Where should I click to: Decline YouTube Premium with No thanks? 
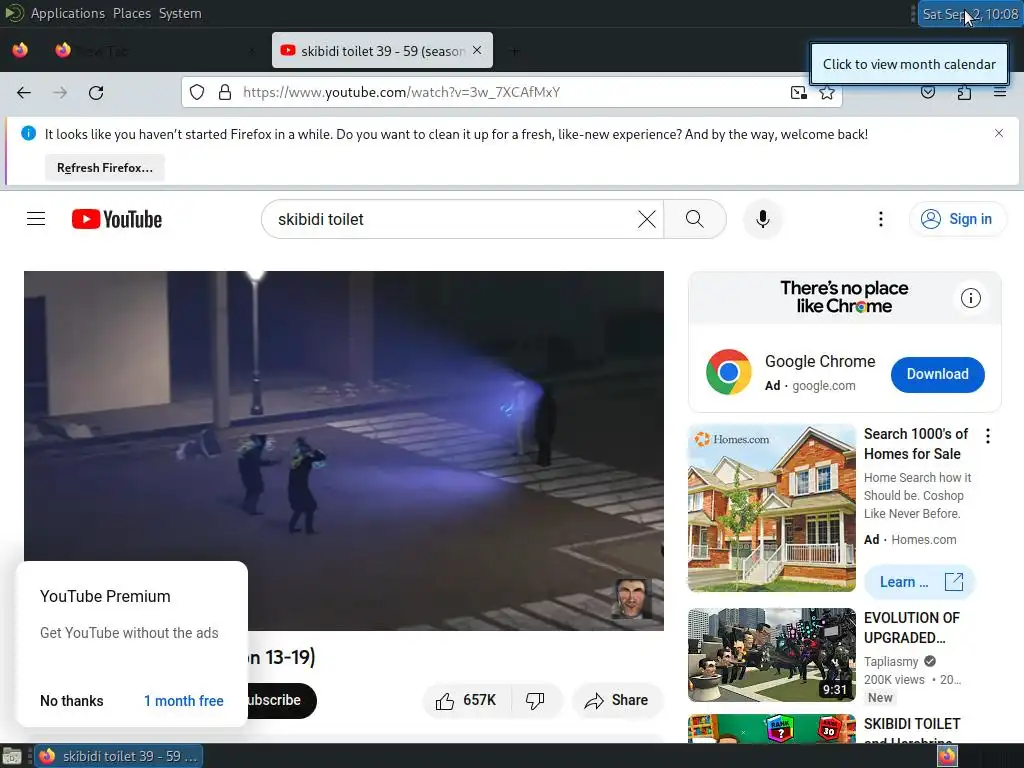[72, 701]
